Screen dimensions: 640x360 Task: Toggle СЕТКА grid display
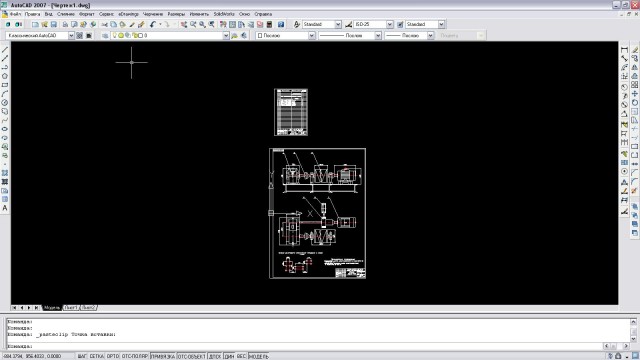click(x=97, y=356)
